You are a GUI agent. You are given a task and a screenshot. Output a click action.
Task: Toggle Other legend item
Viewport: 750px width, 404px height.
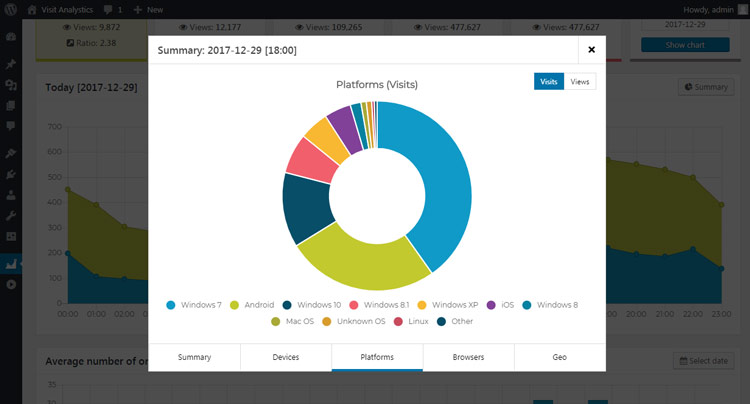point(455,321)
